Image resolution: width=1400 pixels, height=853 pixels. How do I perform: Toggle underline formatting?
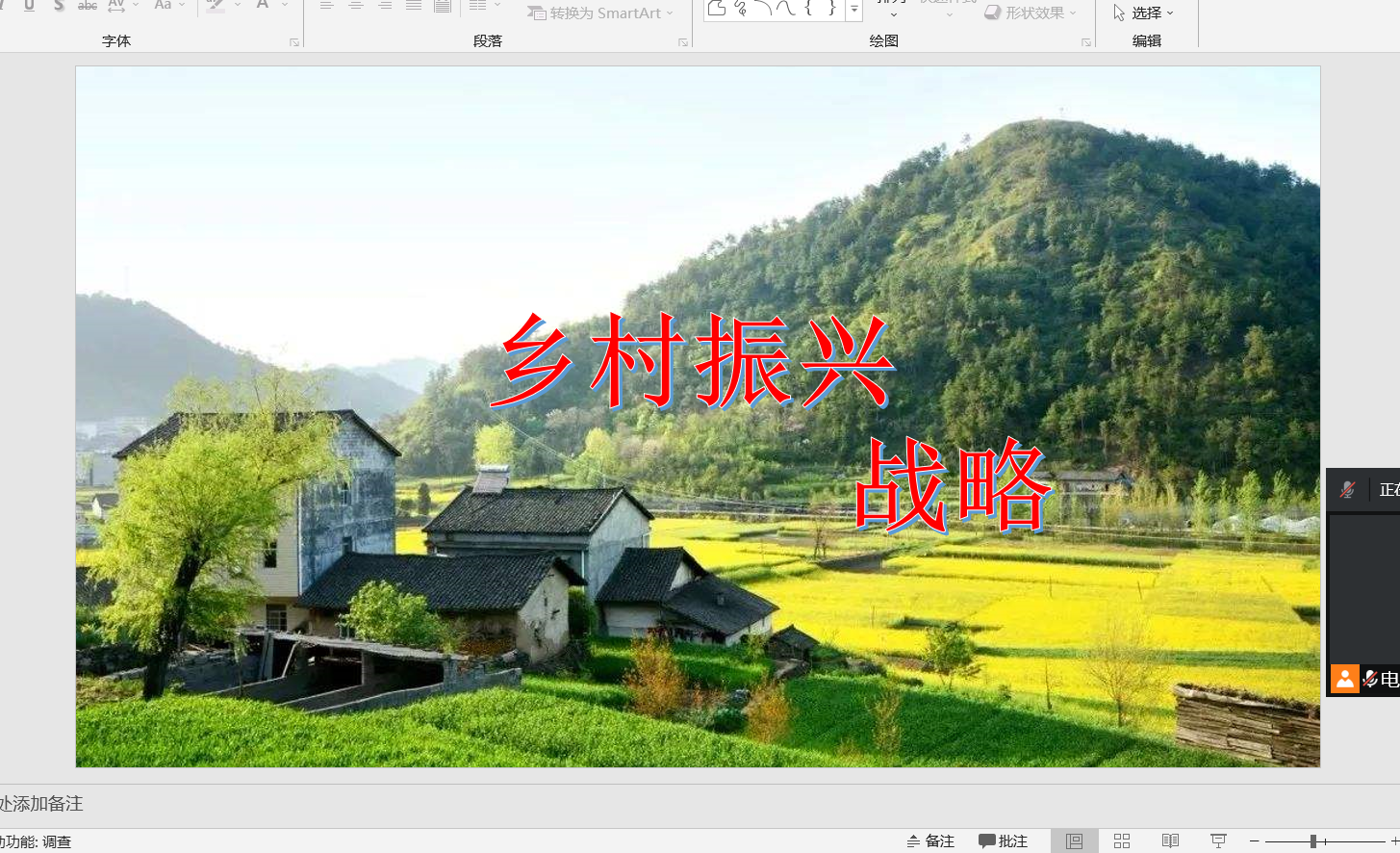click(30, 6)
